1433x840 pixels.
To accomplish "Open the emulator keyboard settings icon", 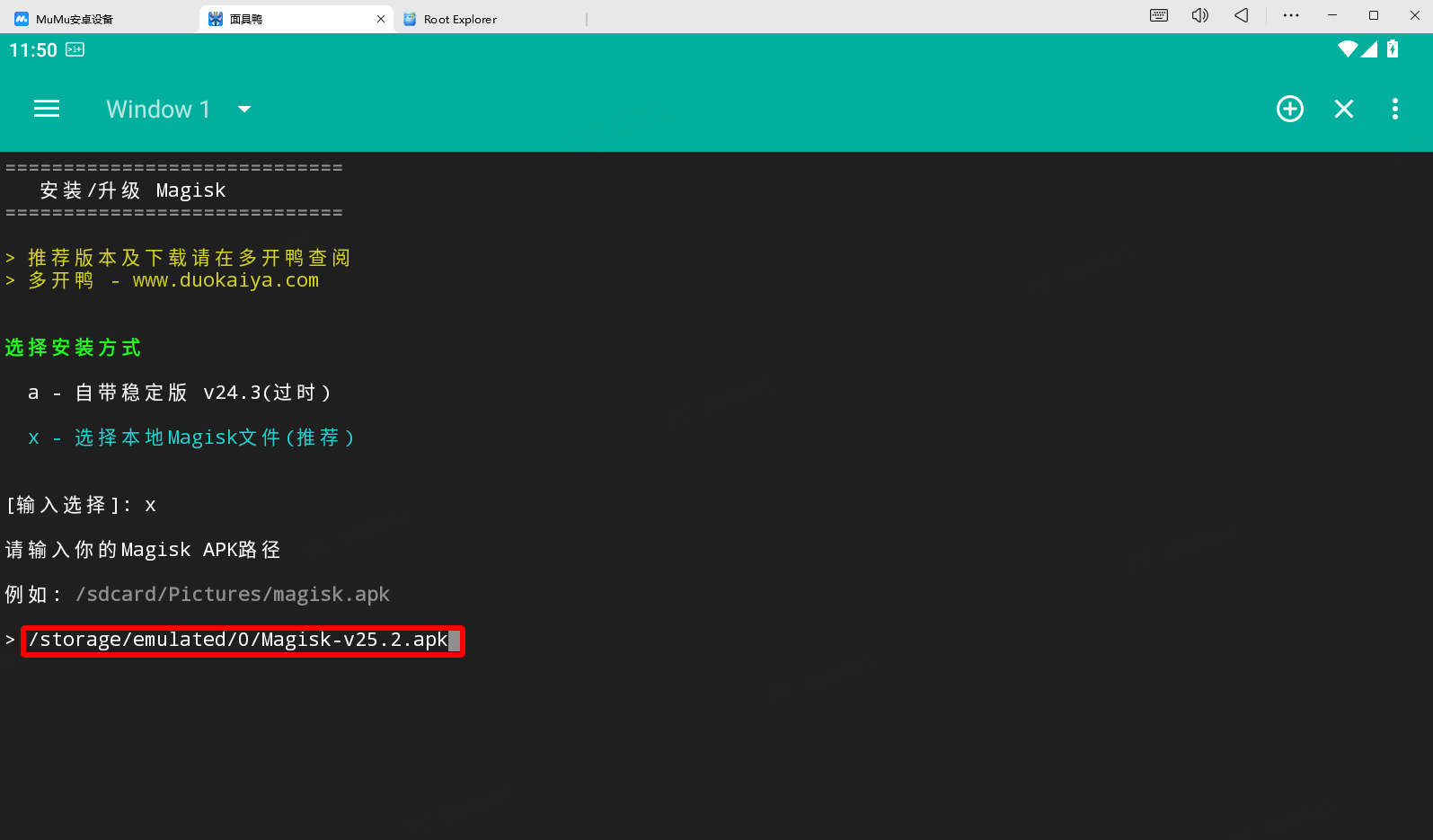I will pos(1159,15).
